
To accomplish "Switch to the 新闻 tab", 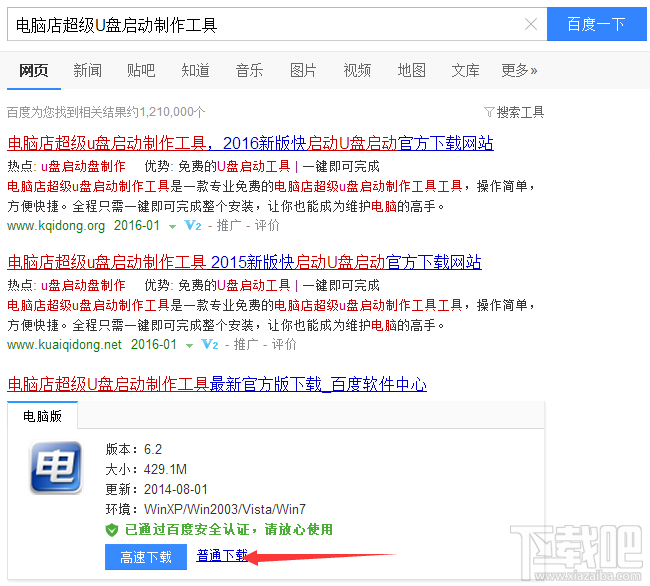I will click(x=87, y=70).
